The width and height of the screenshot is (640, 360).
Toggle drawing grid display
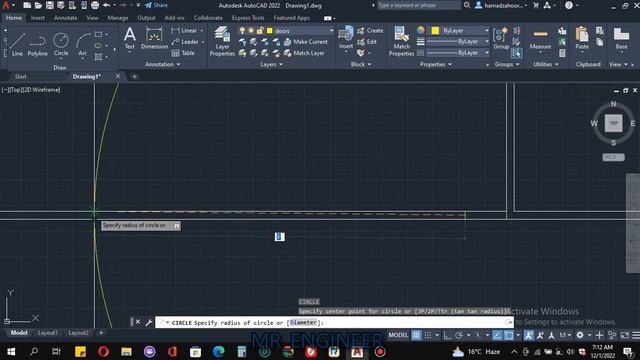416,335
